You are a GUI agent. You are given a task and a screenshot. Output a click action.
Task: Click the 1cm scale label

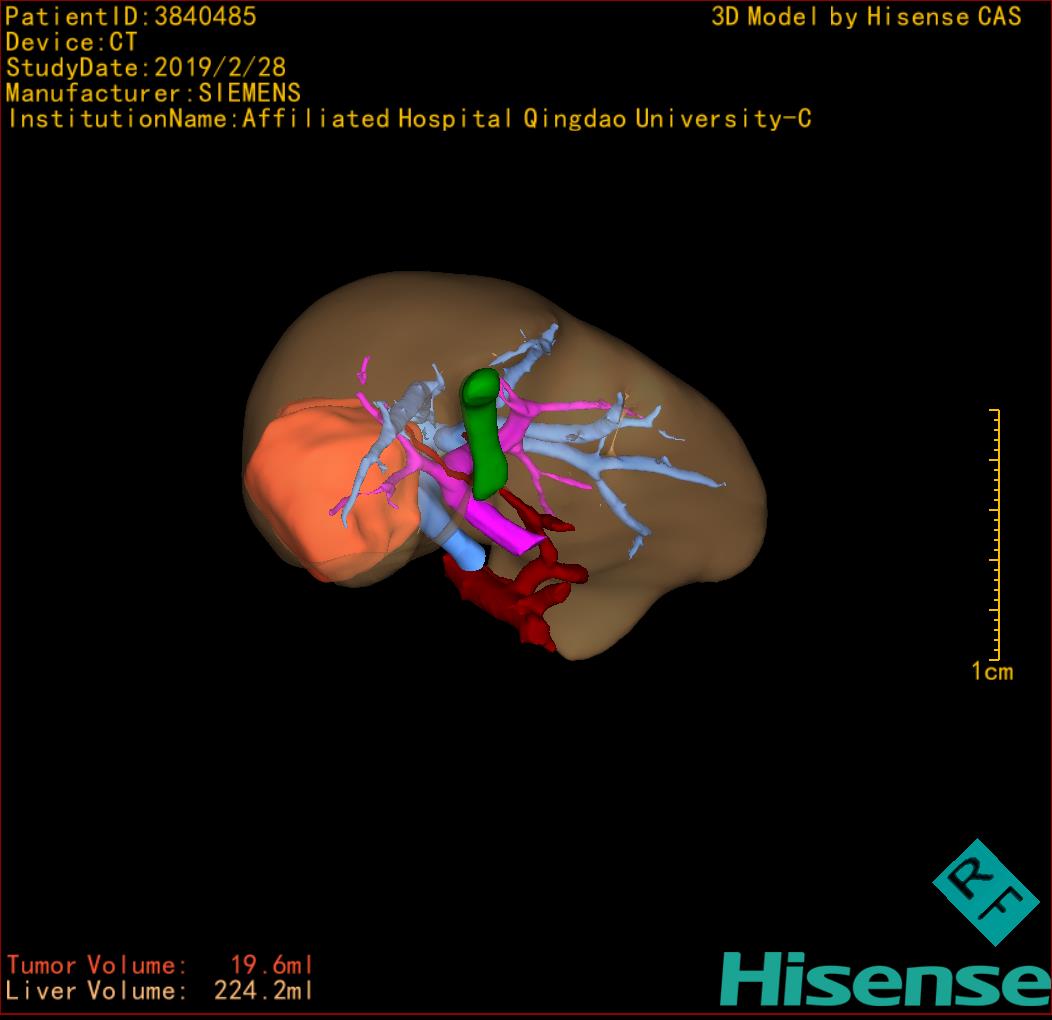tap(991, 671)
